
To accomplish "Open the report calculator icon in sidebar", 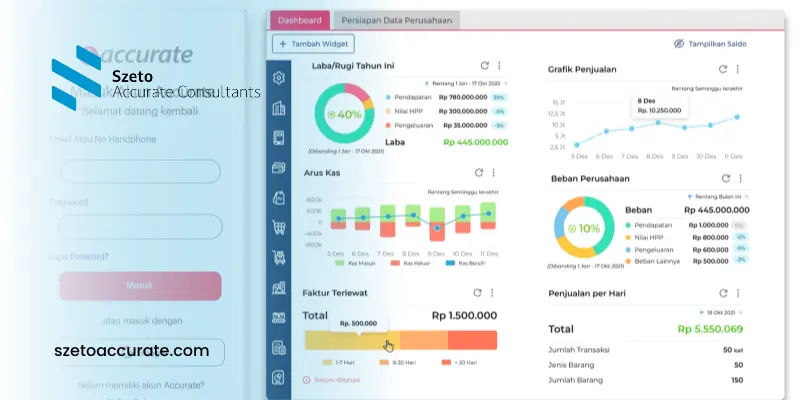I will (279, 348).
